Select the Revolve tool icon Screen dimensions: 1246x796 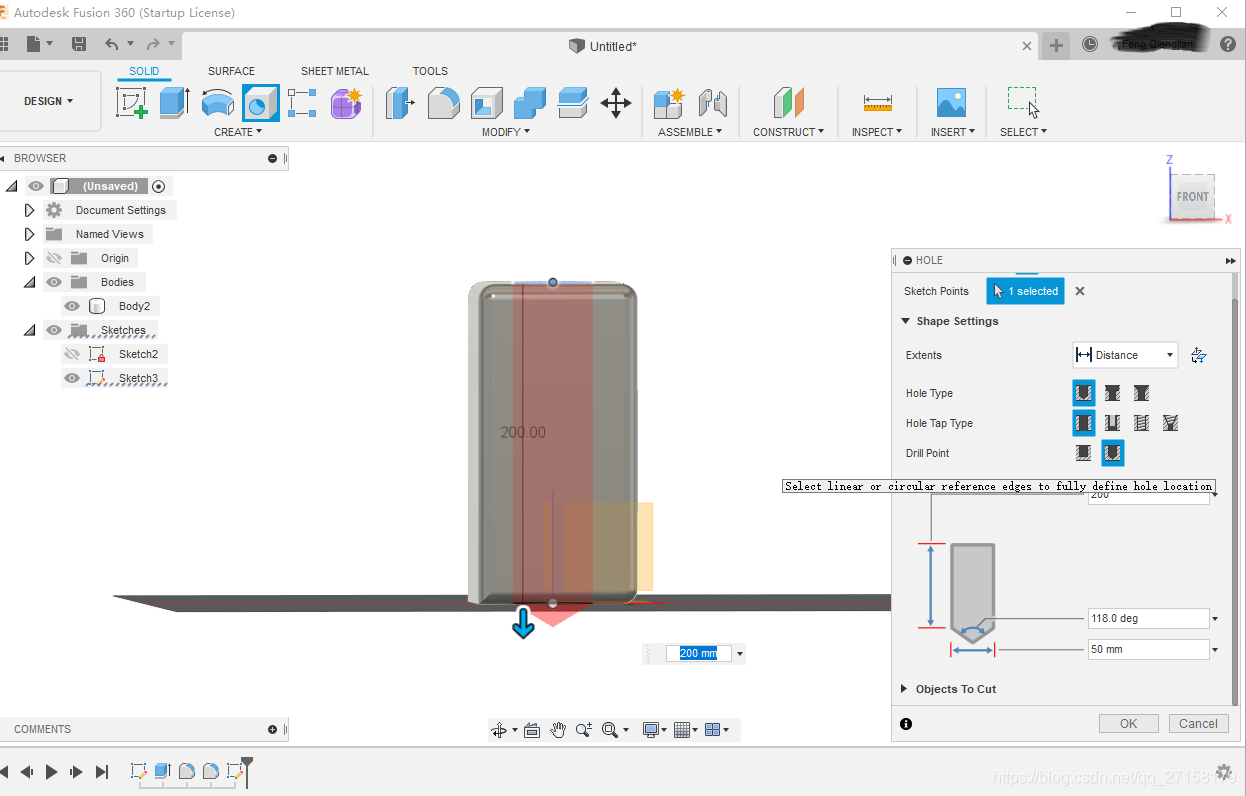click(217, 103)
